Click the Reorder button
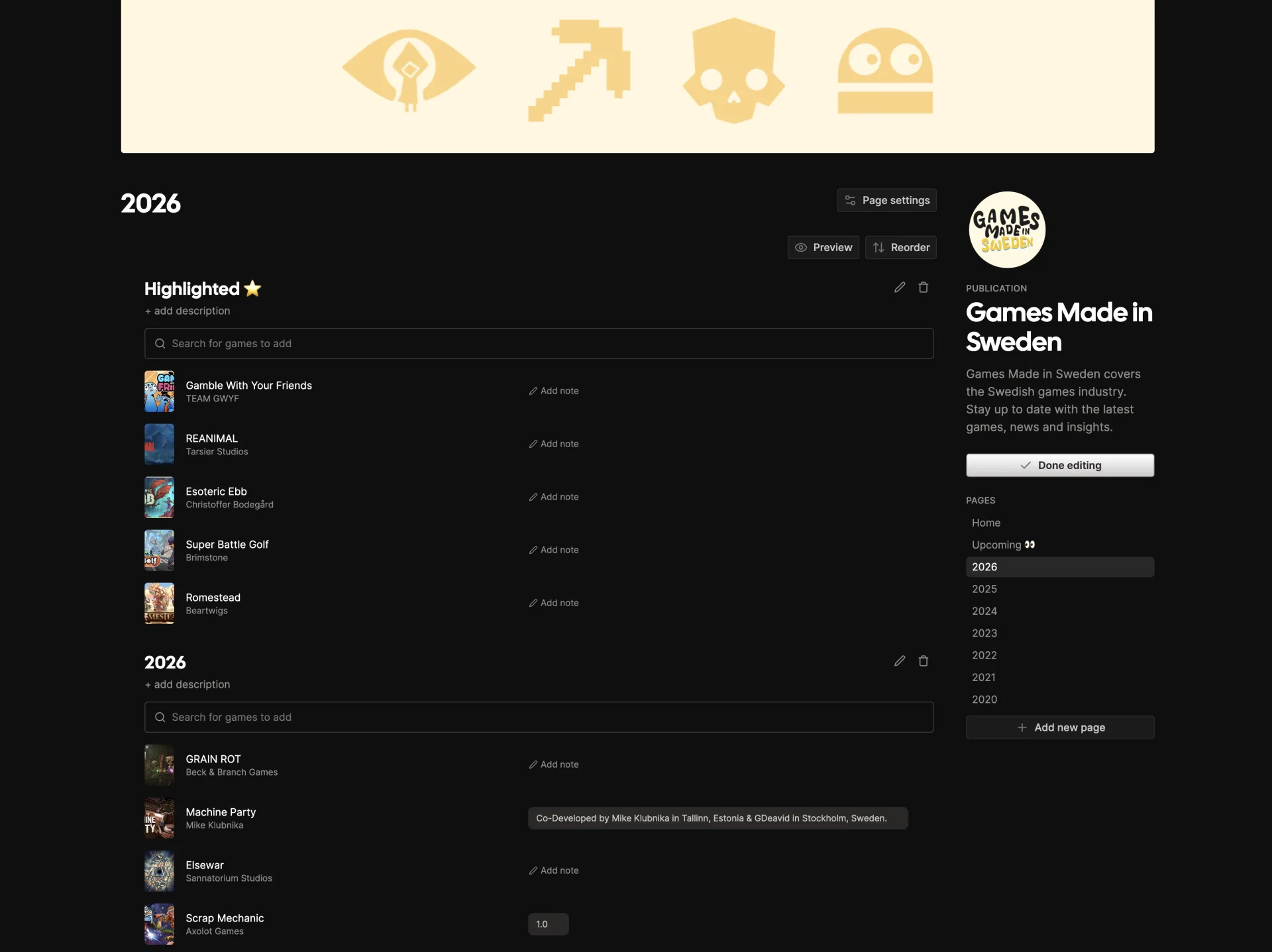This screenshot has width=1272, height=952. (x=900, y=247)
